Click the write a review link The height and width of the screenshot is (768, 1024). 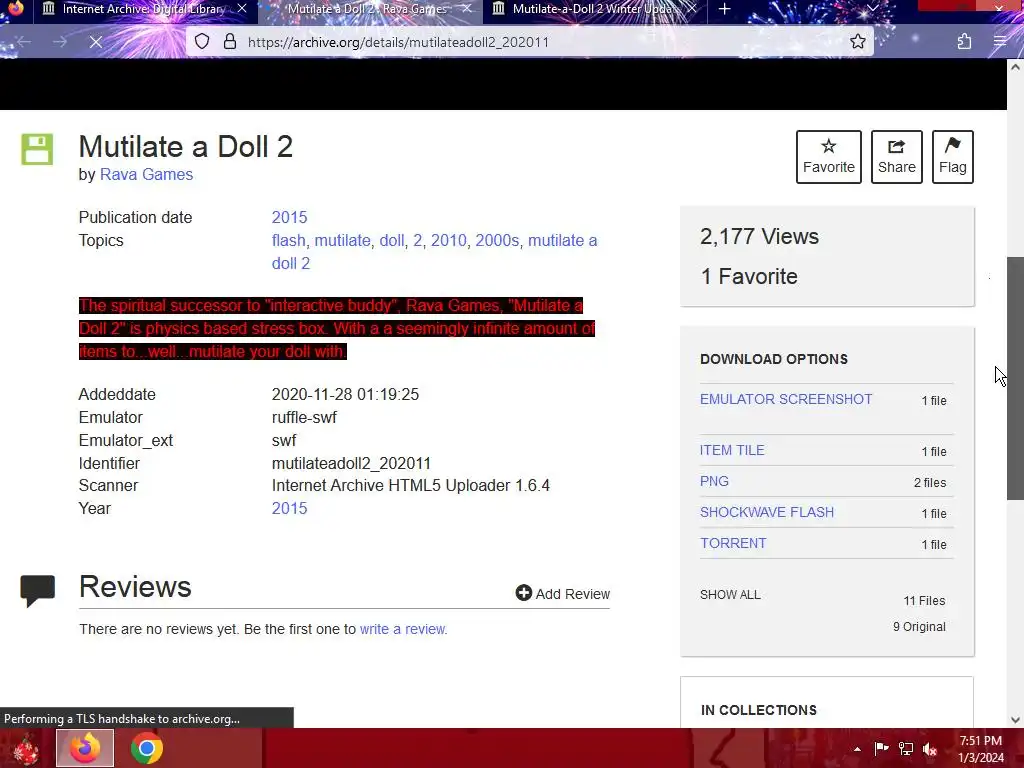click(x=402, y=629)
